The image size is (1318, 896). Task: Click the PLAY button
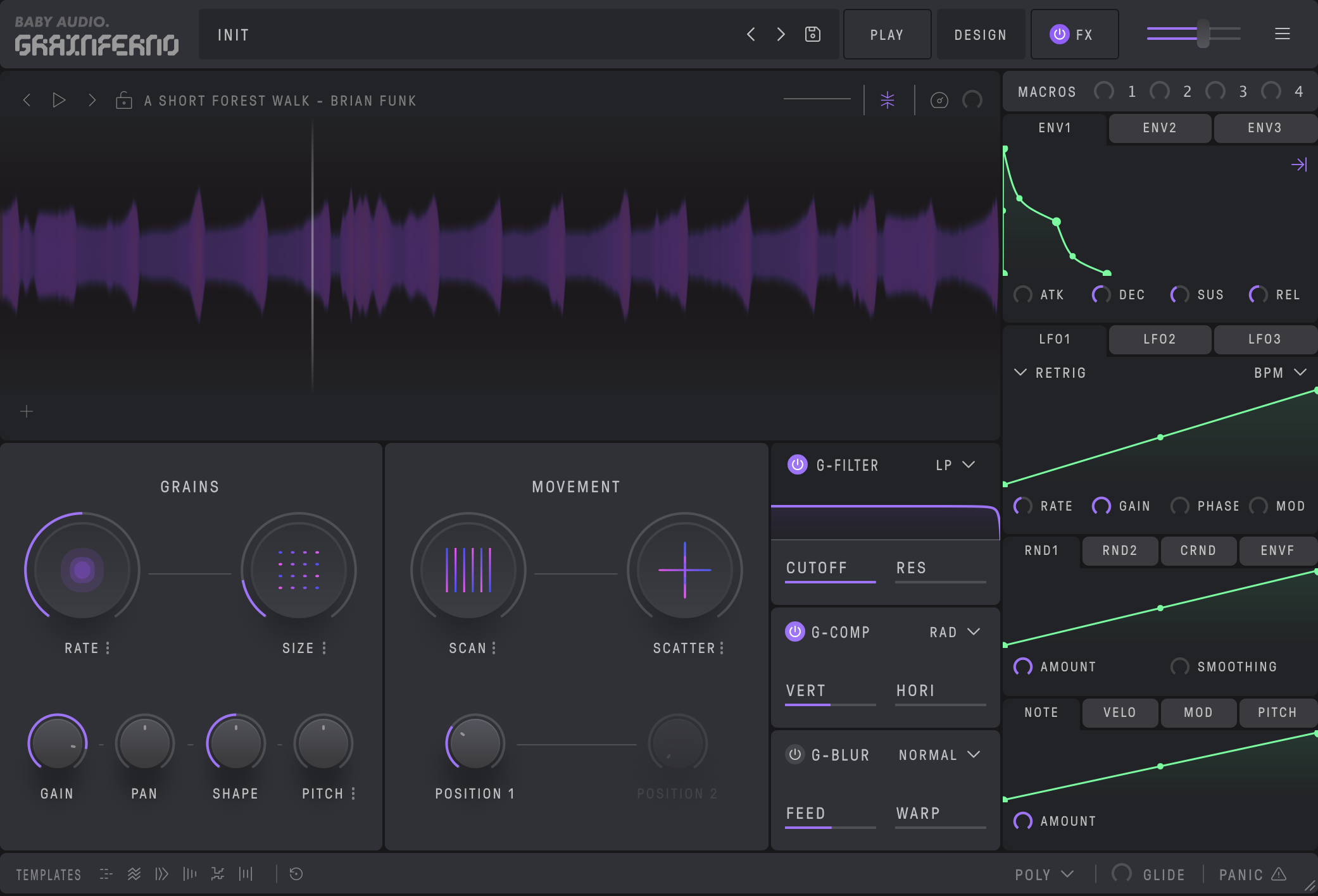click(887, 35)
